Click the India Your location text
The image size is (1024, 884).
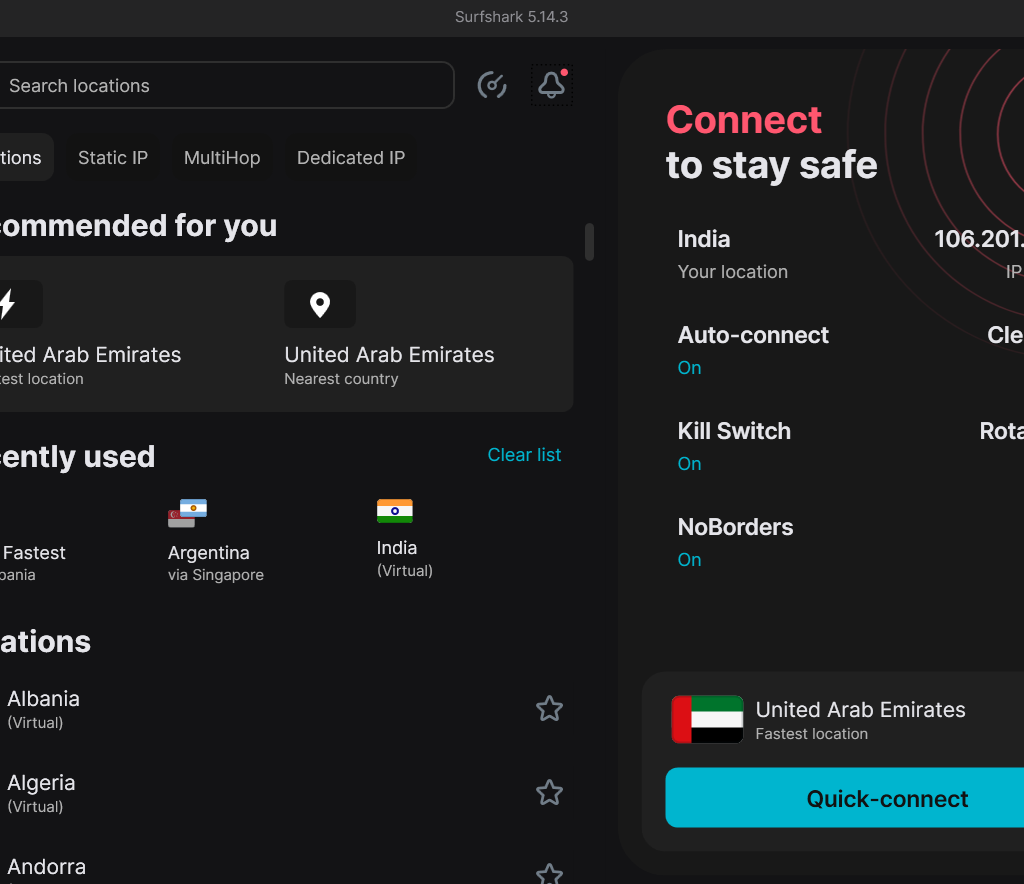click(732, 255)
